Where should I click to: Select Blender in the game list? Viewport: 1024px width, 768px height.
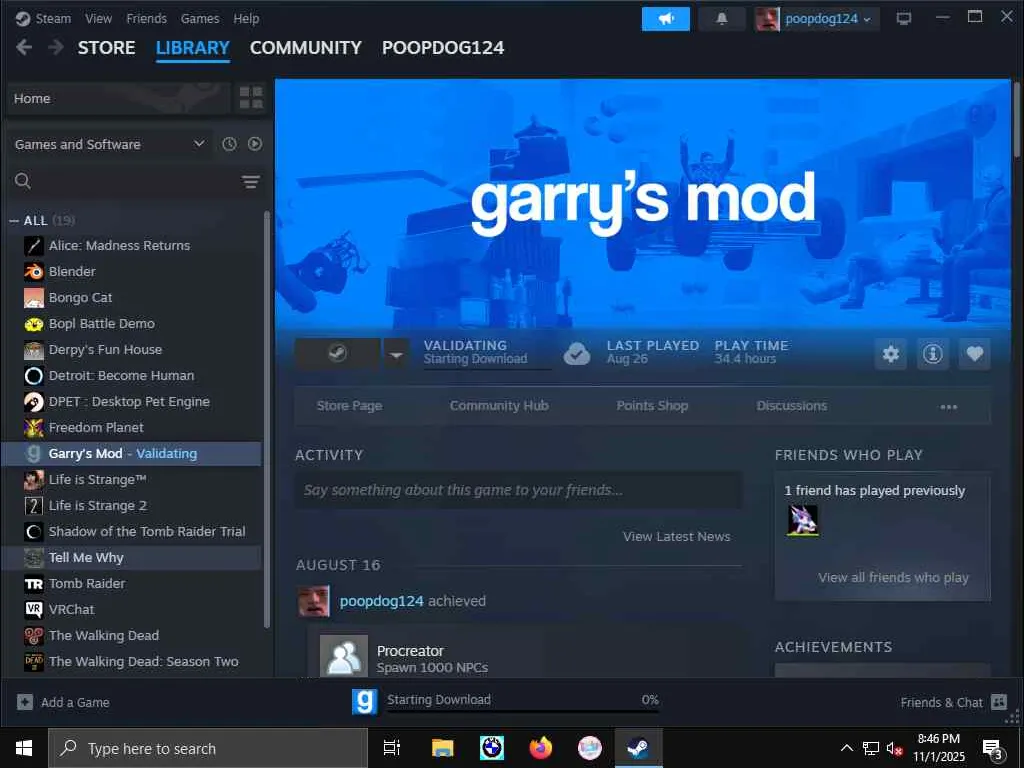click(x=132, y=272)
